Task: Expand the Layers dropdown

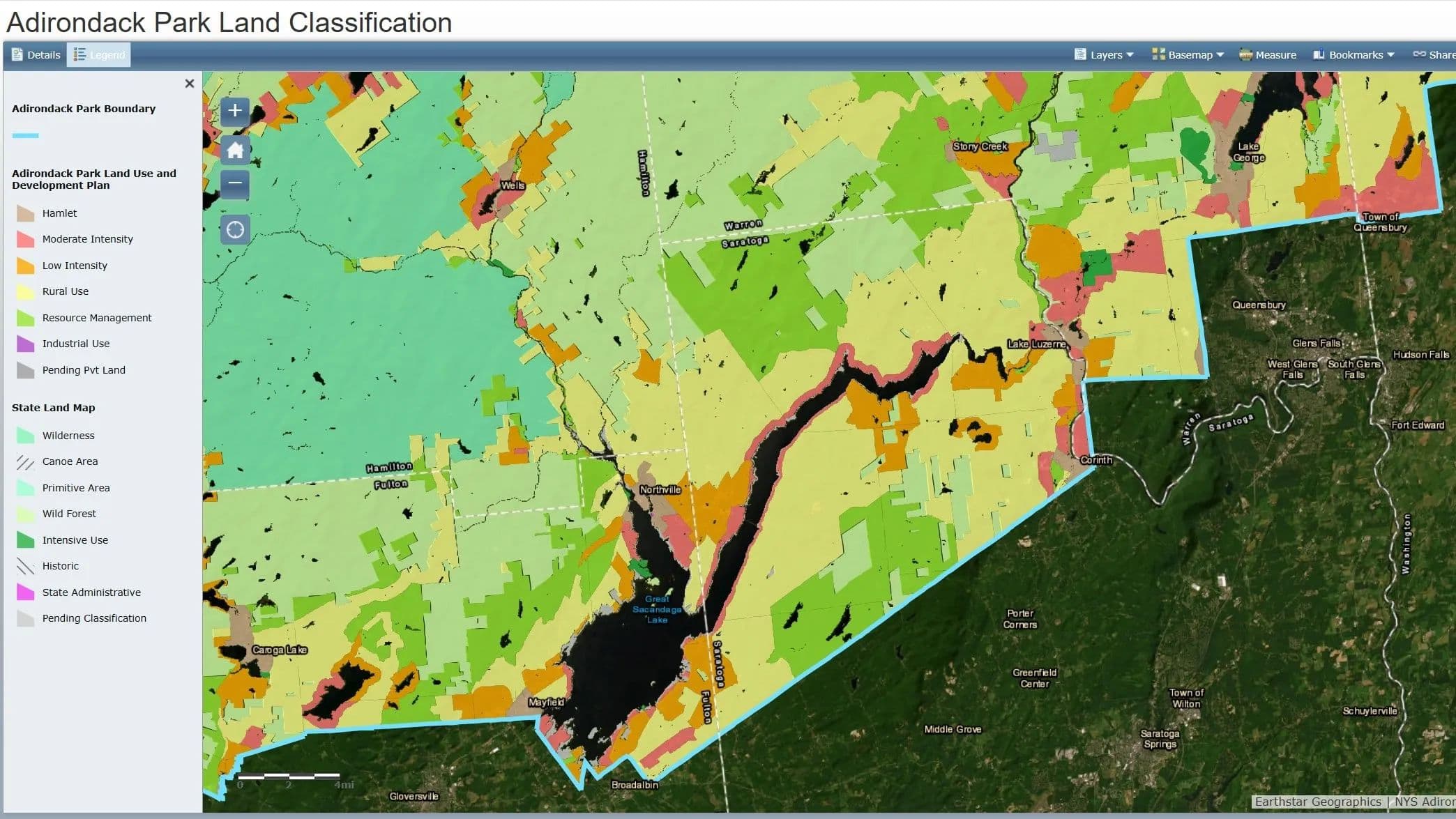Action: point(1105,55)
